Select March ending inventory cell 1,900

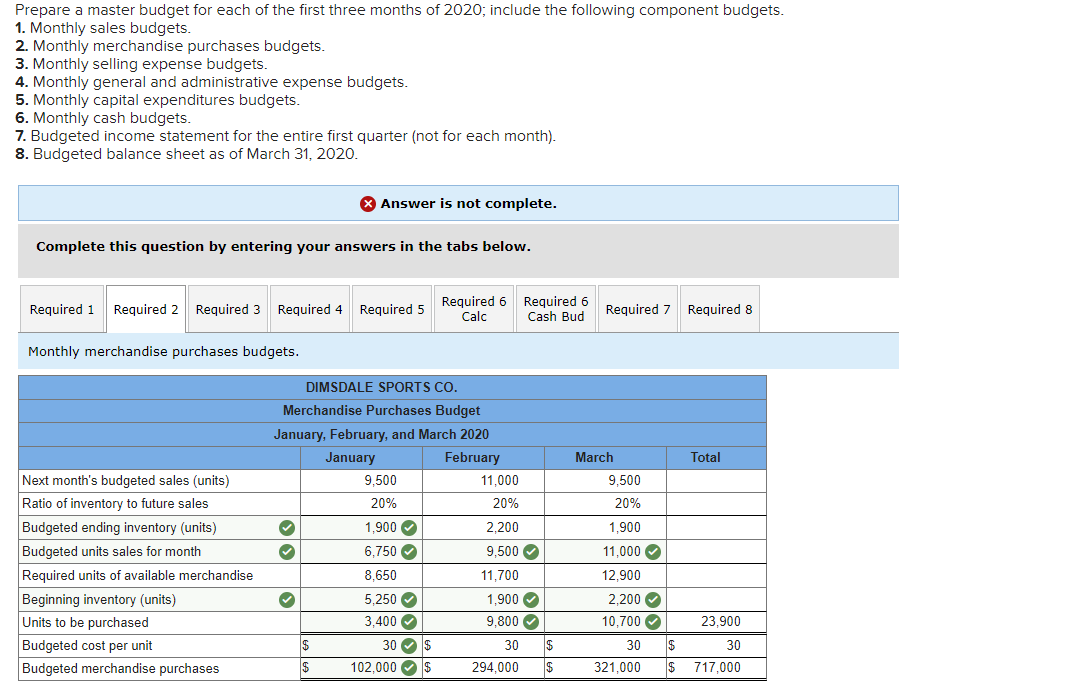coord(606,528)
